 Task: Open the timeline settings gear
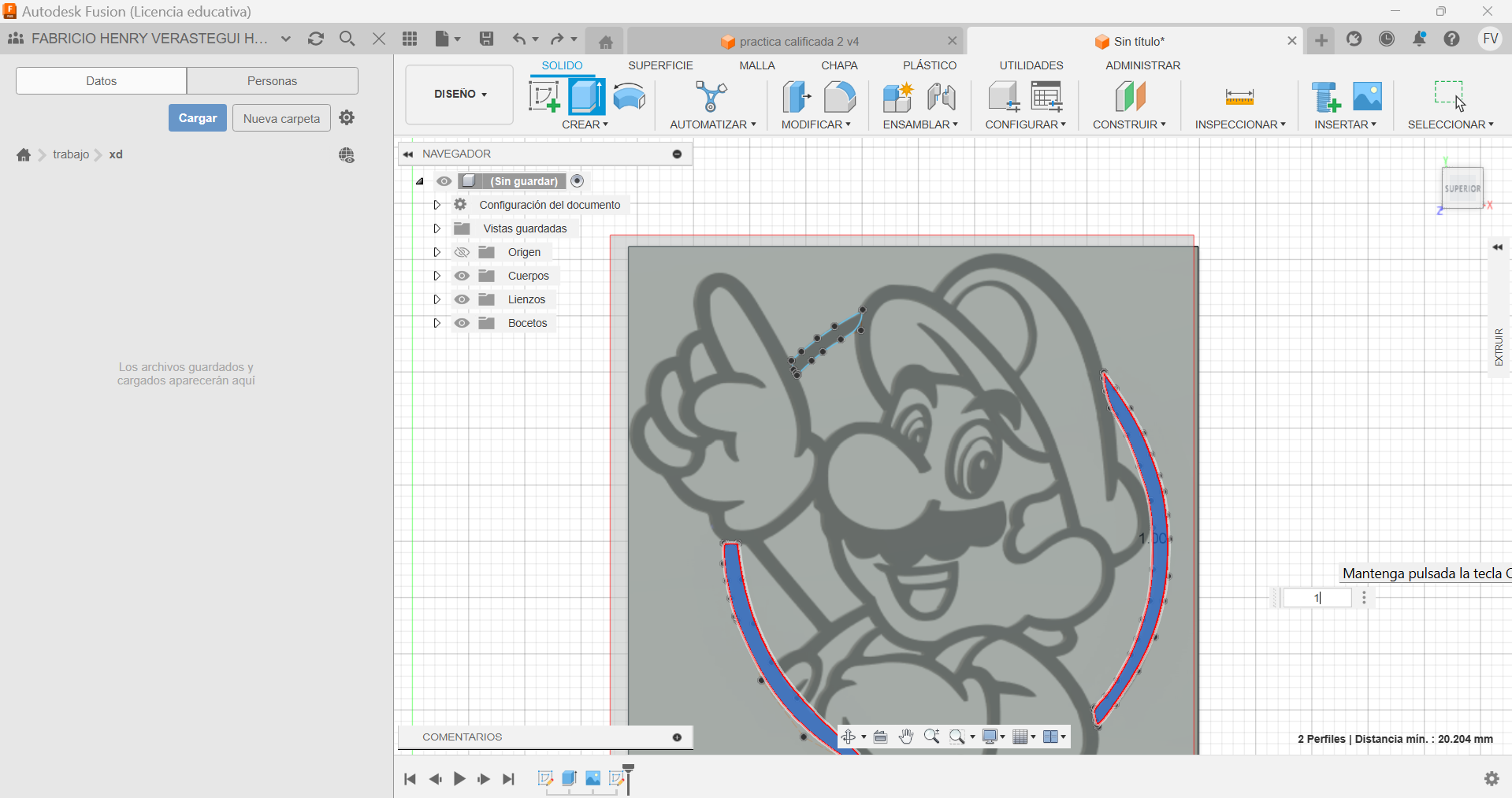1492,778
